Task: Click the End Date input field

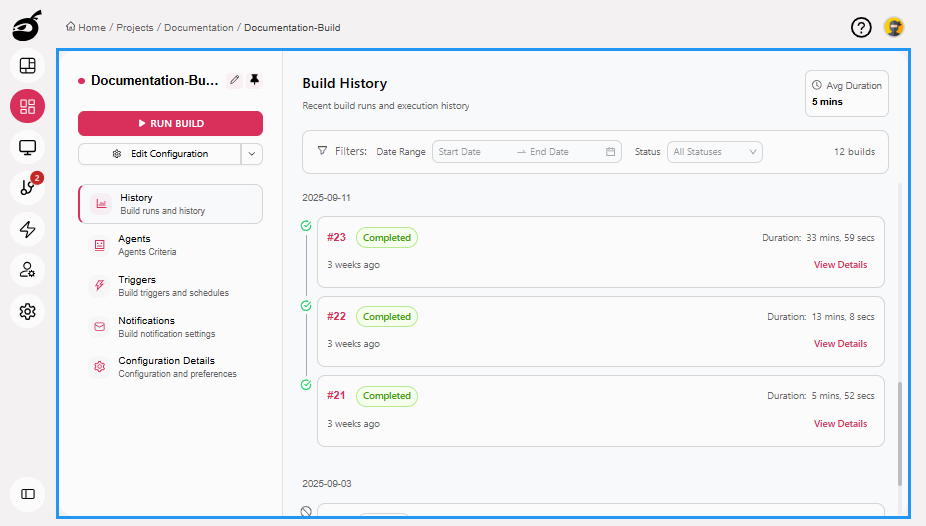Action: click(x=564, y=152)
